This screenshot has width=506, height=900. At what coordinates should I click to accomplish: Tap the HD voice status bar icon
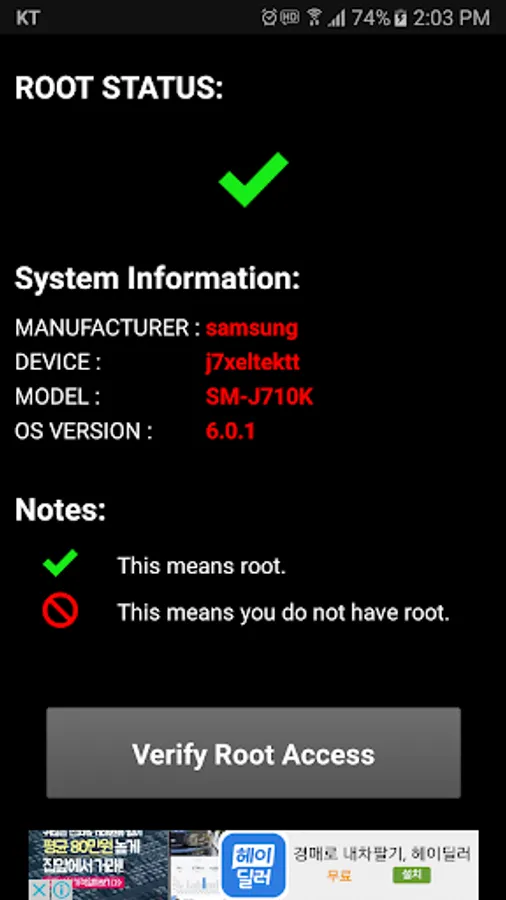(290, 17)
